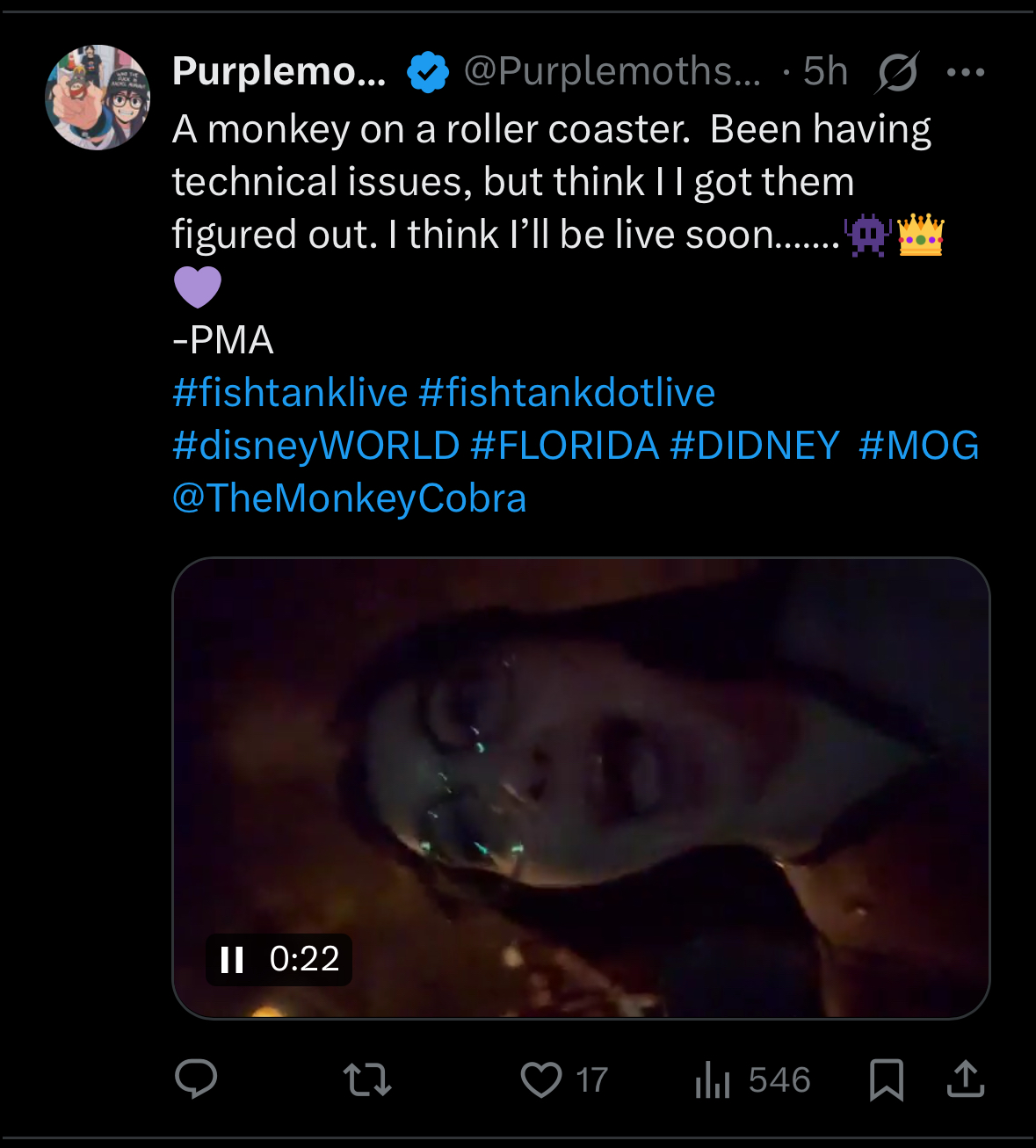Open the #disneyWORLD hashtag
The height and width of the screenshot is (1148, 1036).
pos(316,446)
